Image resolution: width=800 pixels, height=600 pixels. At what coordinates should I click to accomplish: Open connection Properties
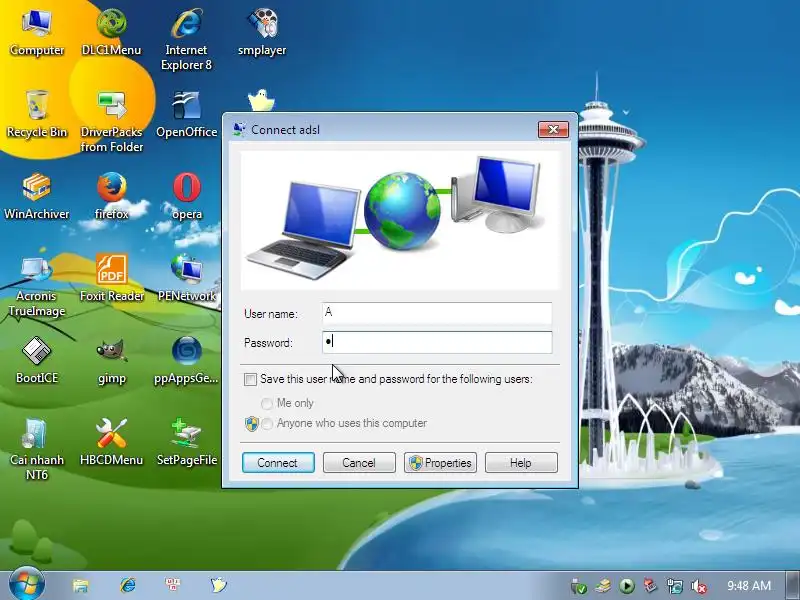[x=440, y=463]
